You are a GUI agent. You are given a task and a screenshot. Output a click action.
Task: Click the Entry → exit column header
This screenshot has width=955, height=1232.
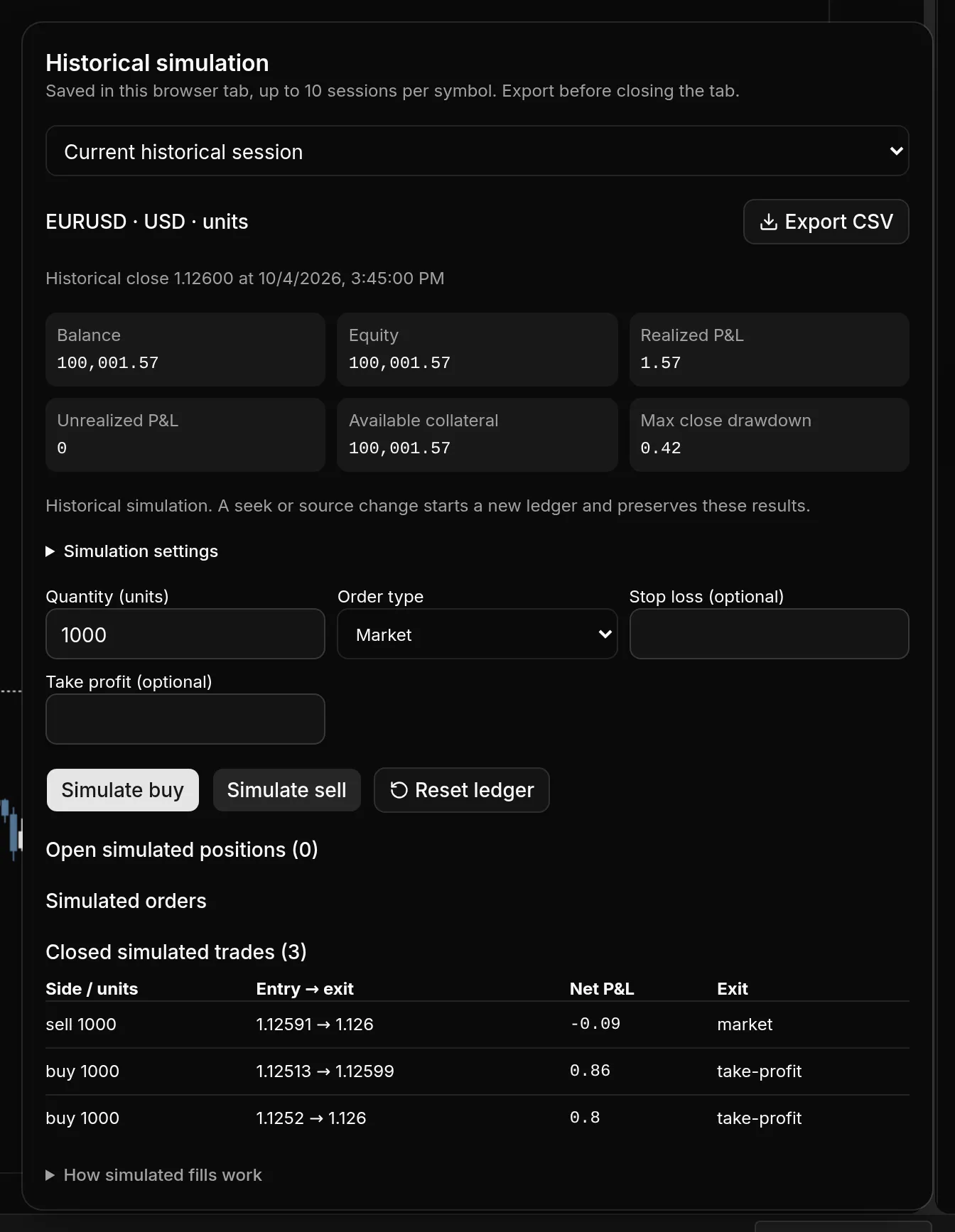[305, 989]
